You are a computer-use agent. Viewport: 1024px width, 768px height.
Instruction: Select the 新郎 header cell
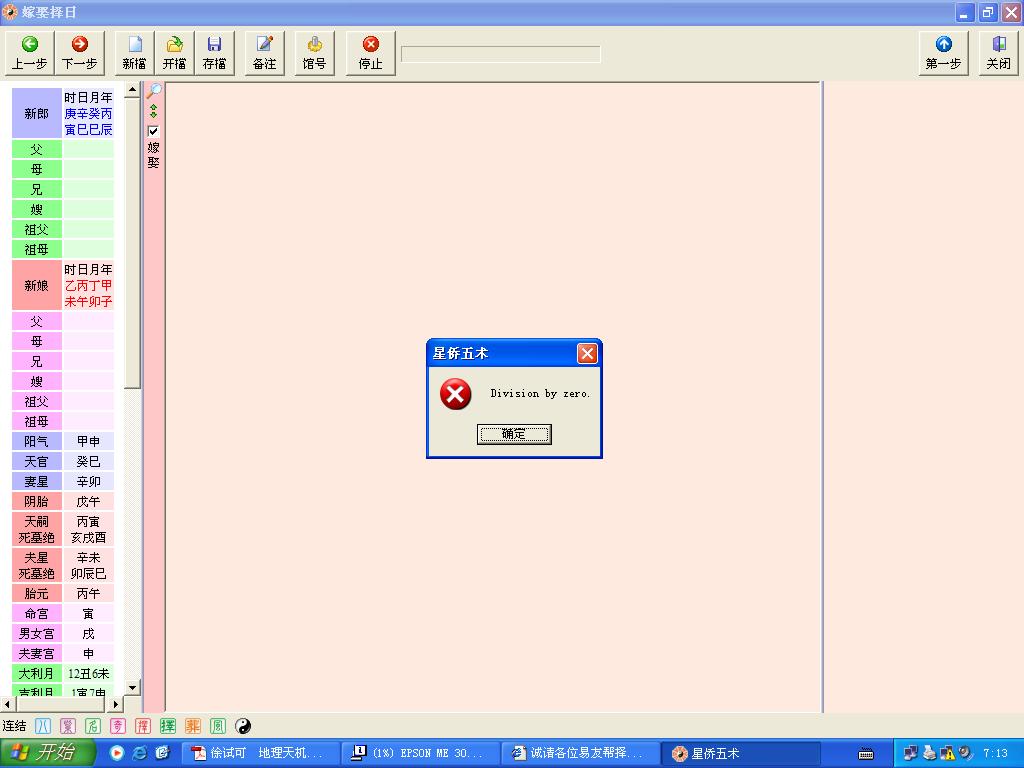37,114
